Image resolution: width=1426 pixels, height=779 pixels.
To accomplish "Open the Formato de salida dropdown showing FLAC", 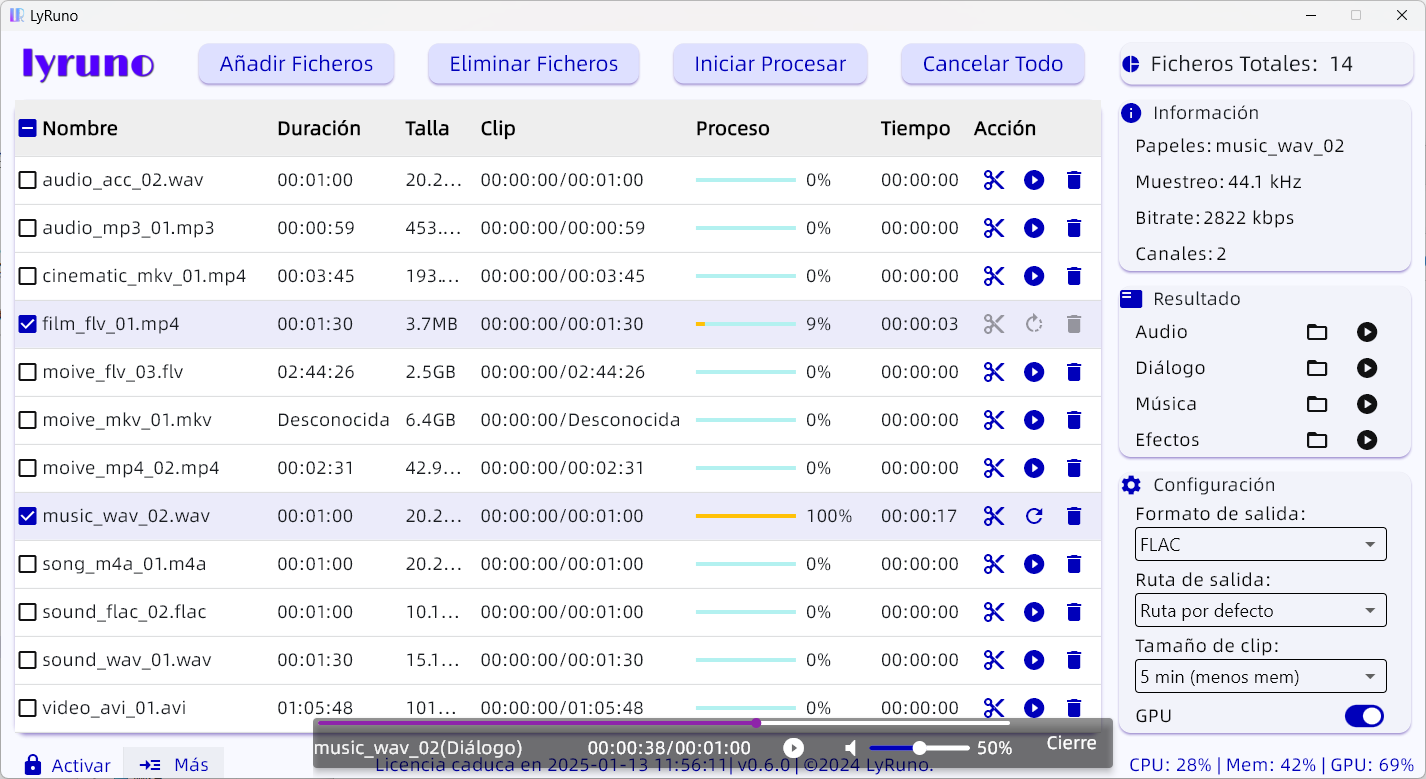I will click(x=1260, y=544).
